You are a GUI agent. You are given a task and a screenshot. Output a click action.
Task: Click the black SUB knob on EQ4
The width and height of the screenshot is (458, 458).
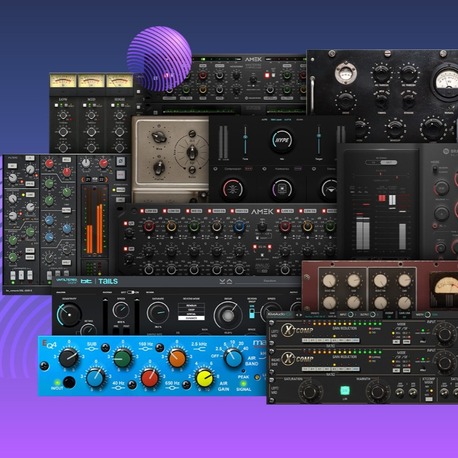tap(69, 358)
